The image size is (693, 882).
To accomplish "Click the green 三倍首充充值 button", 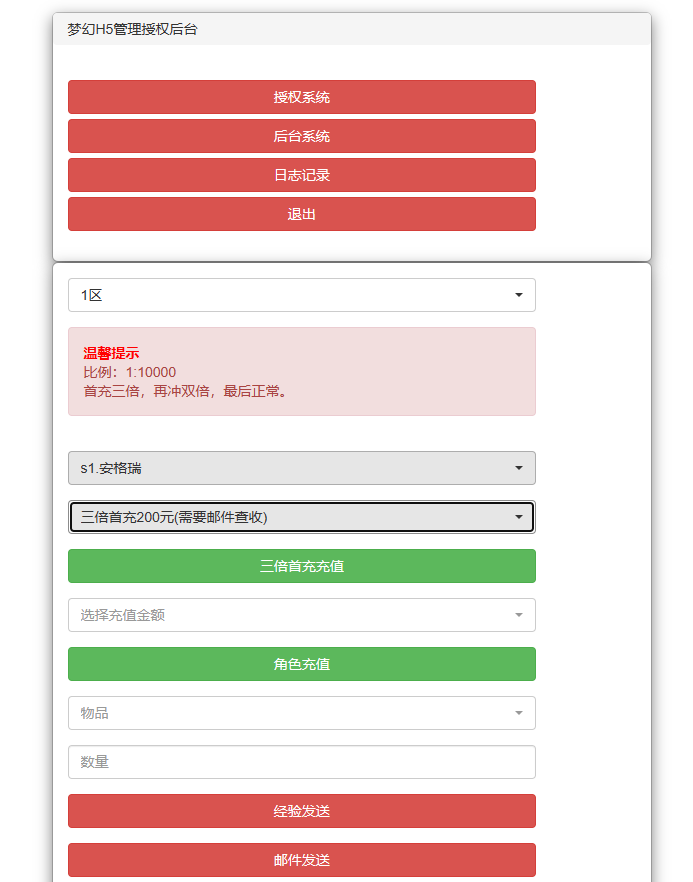I will coord(301,566).
